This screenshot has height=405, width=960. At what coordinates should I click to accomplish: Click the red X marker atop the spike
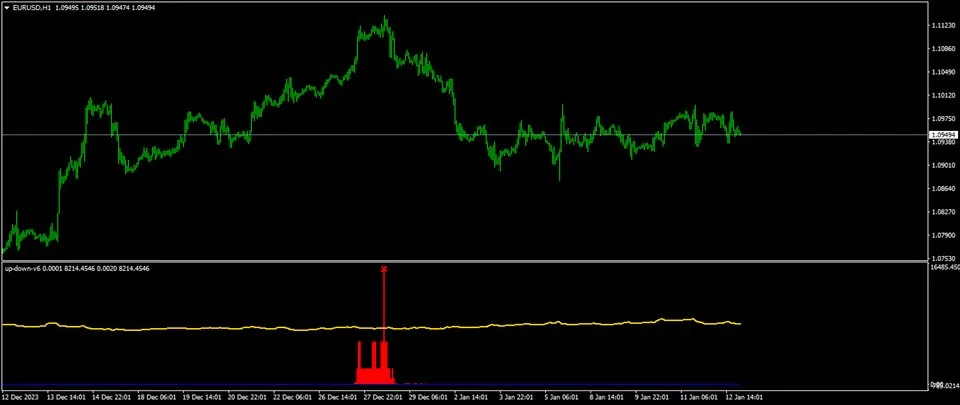click(384, 269)
